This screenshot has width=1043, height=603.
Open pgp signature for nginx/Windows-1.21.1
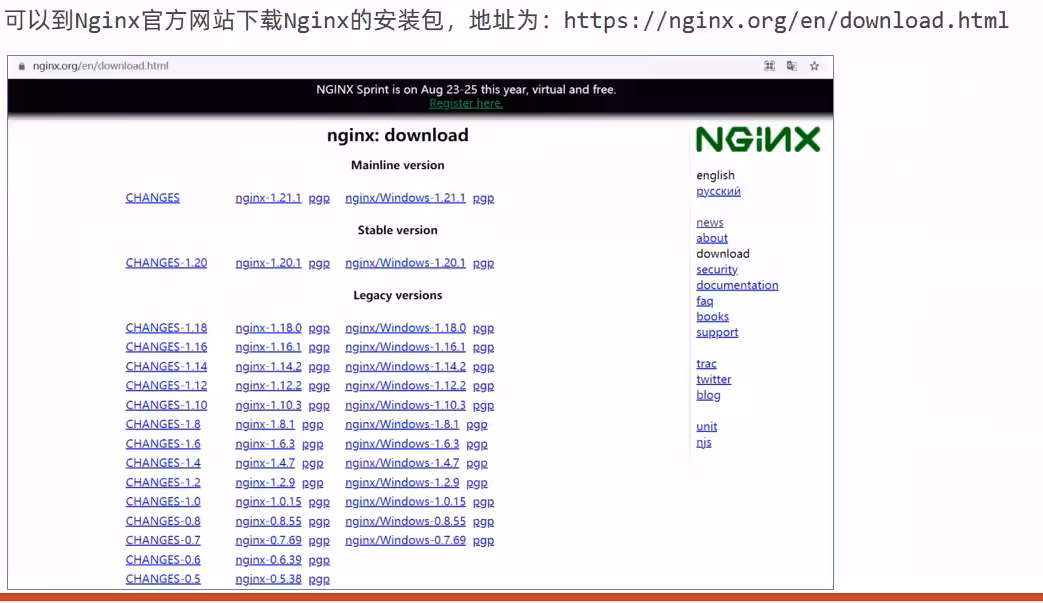point(484,198)
